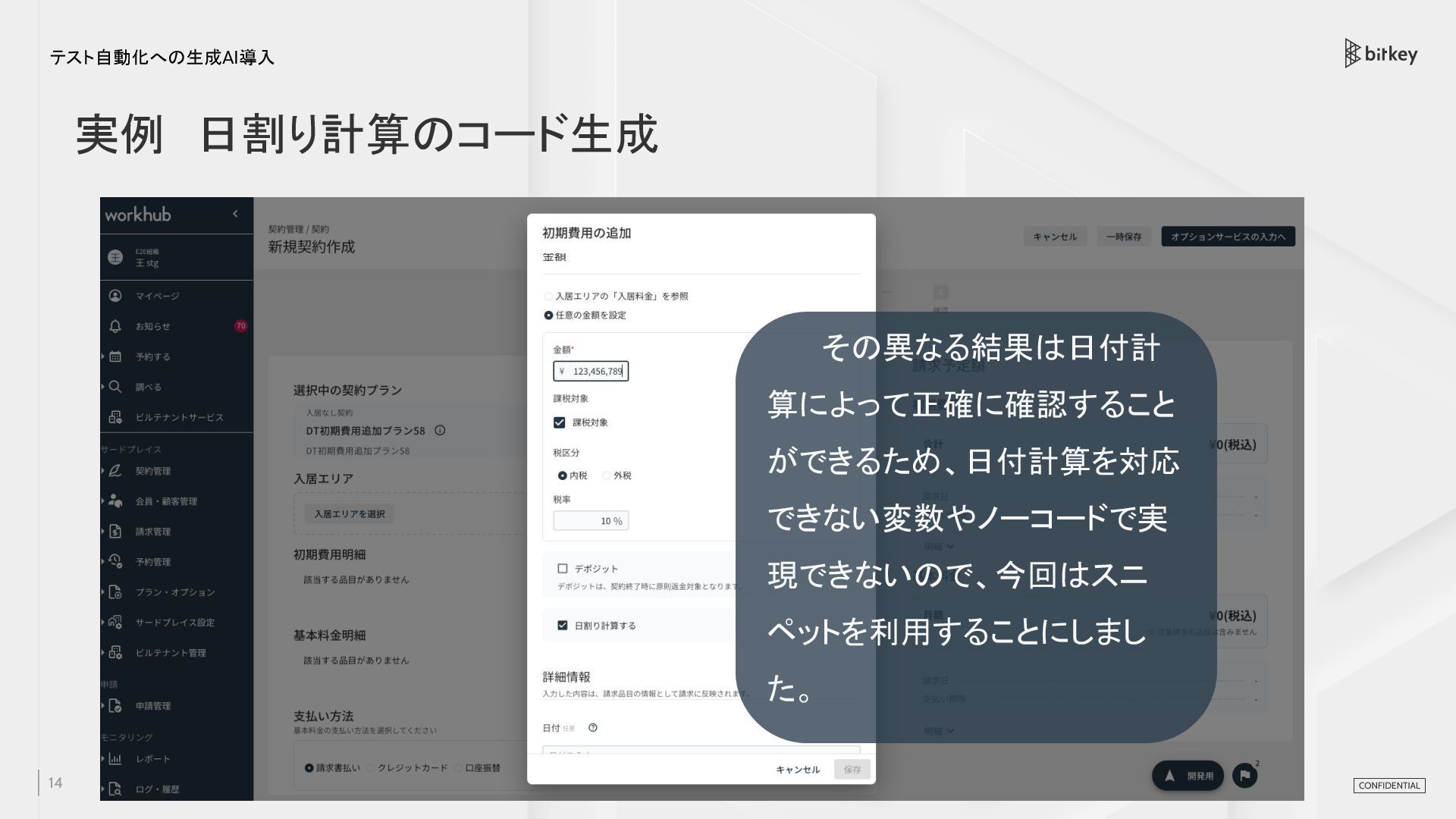Viewport: 1456px width, 819px height.
Task: Open サードプレイス設定 menu item
Action: 177,623
